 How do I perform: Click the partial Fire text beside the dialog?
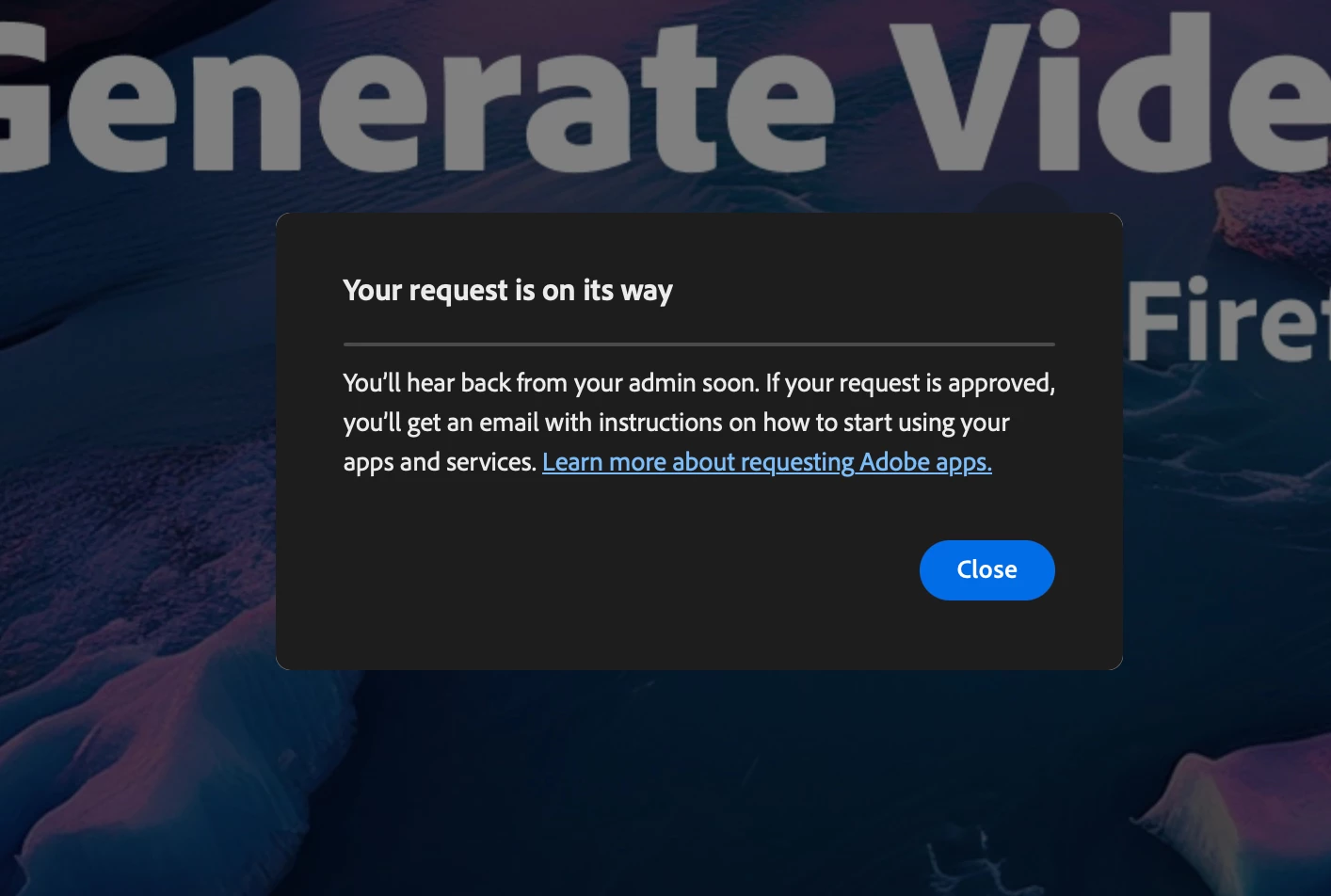pyautogui.click(x=1228, y=319)
